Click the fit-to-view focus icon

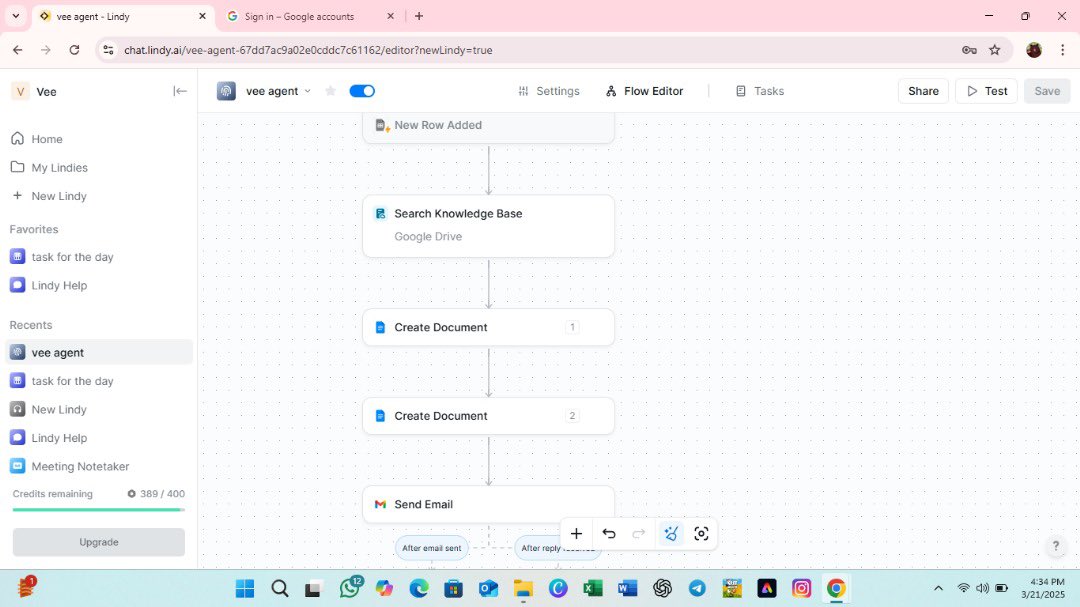point(701,533)
